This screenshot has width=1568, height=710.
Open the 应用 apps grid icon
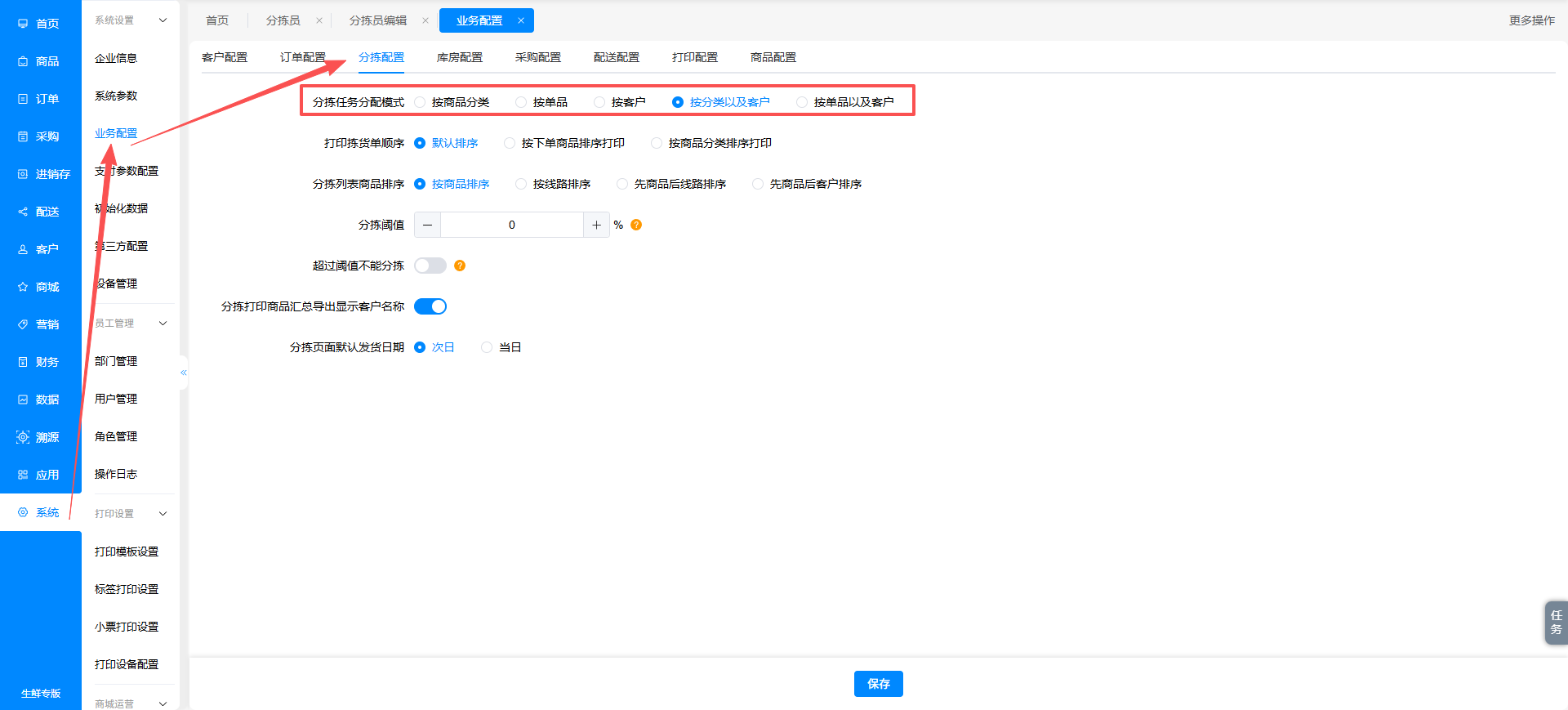[x=23, y=475]
